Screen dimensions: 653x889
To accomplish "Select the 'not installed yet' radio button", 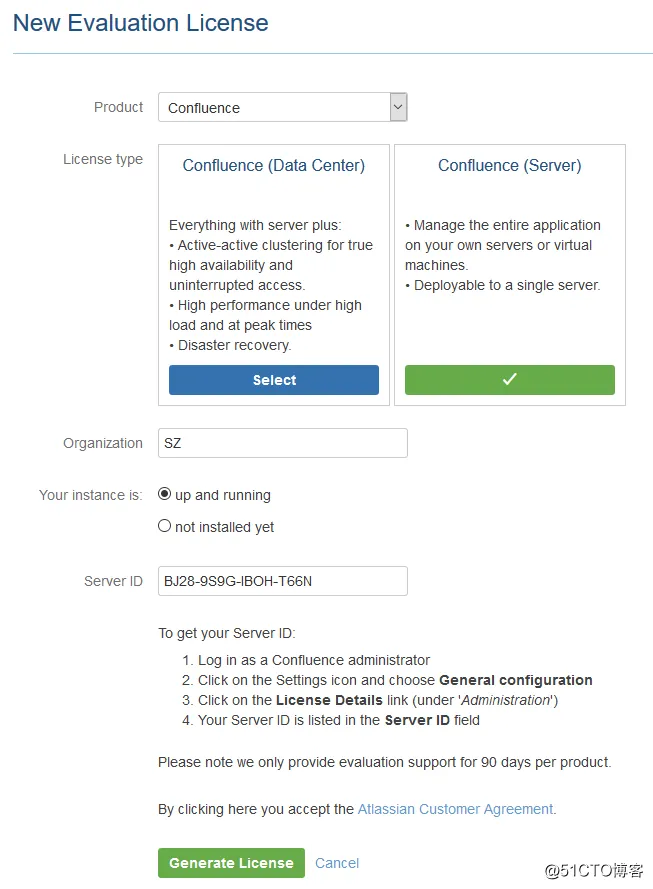I will [165, 526].
